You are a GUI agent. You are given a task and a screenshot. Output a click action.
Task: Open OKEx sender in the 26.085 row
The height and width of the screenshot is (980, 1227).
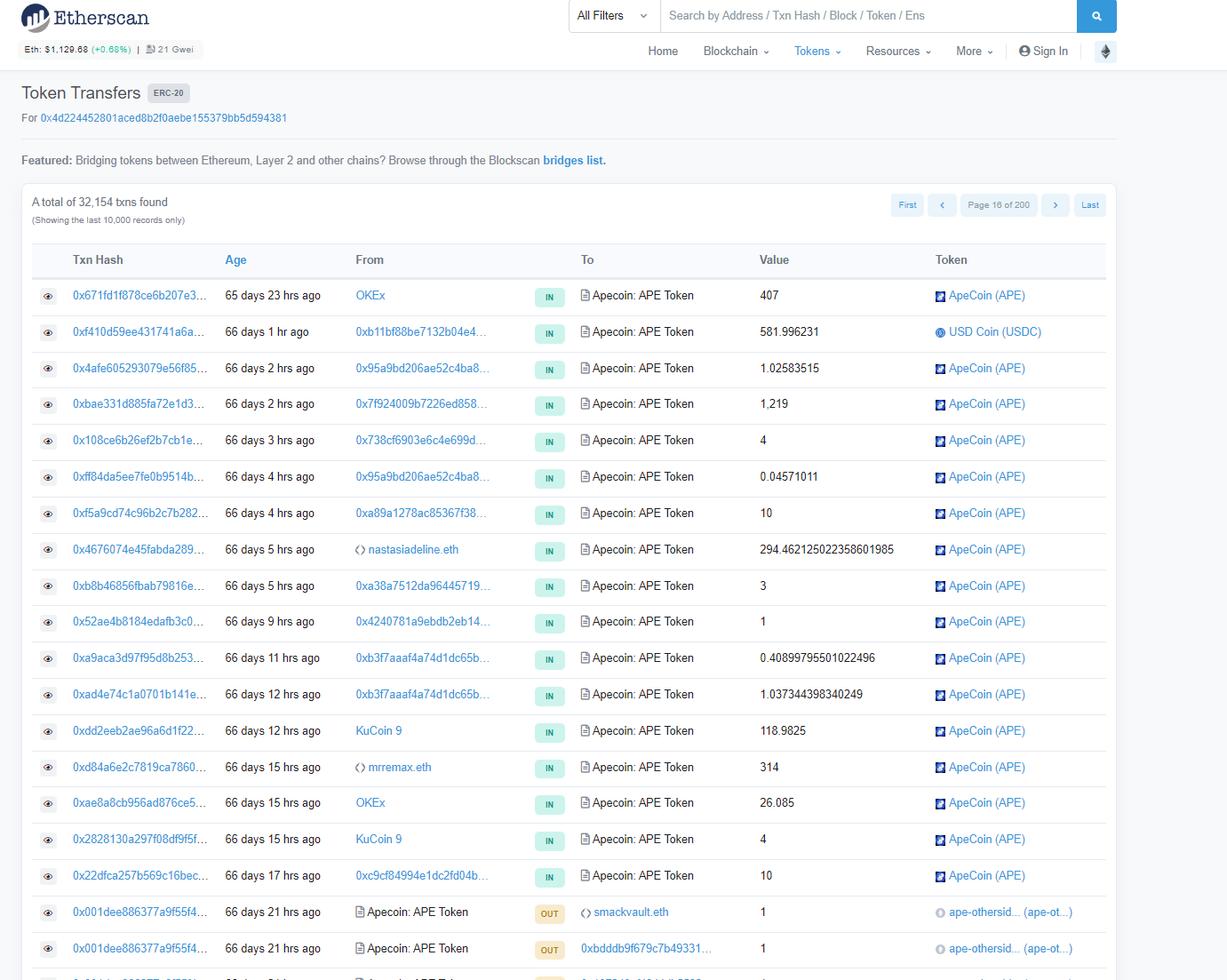click(x=370, y=803)
